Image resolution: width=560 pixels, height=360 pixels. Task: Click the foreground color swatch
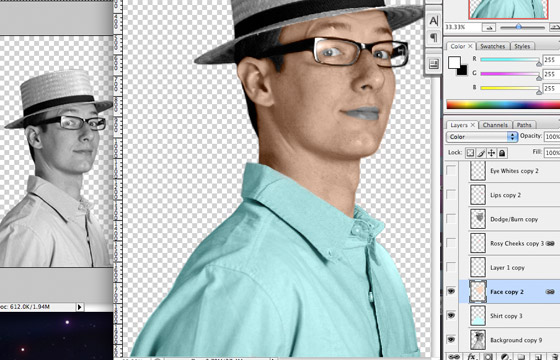(x=454, y=62)
